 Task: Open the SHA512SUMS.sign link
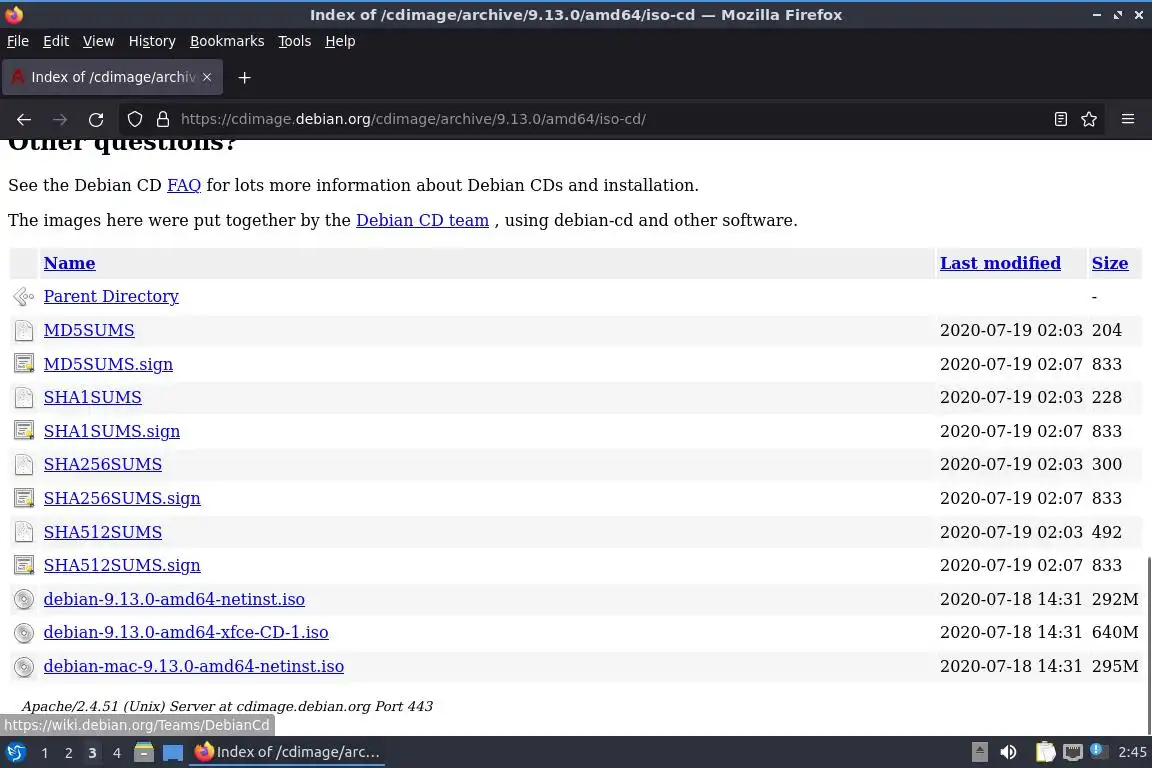point(122,565)
